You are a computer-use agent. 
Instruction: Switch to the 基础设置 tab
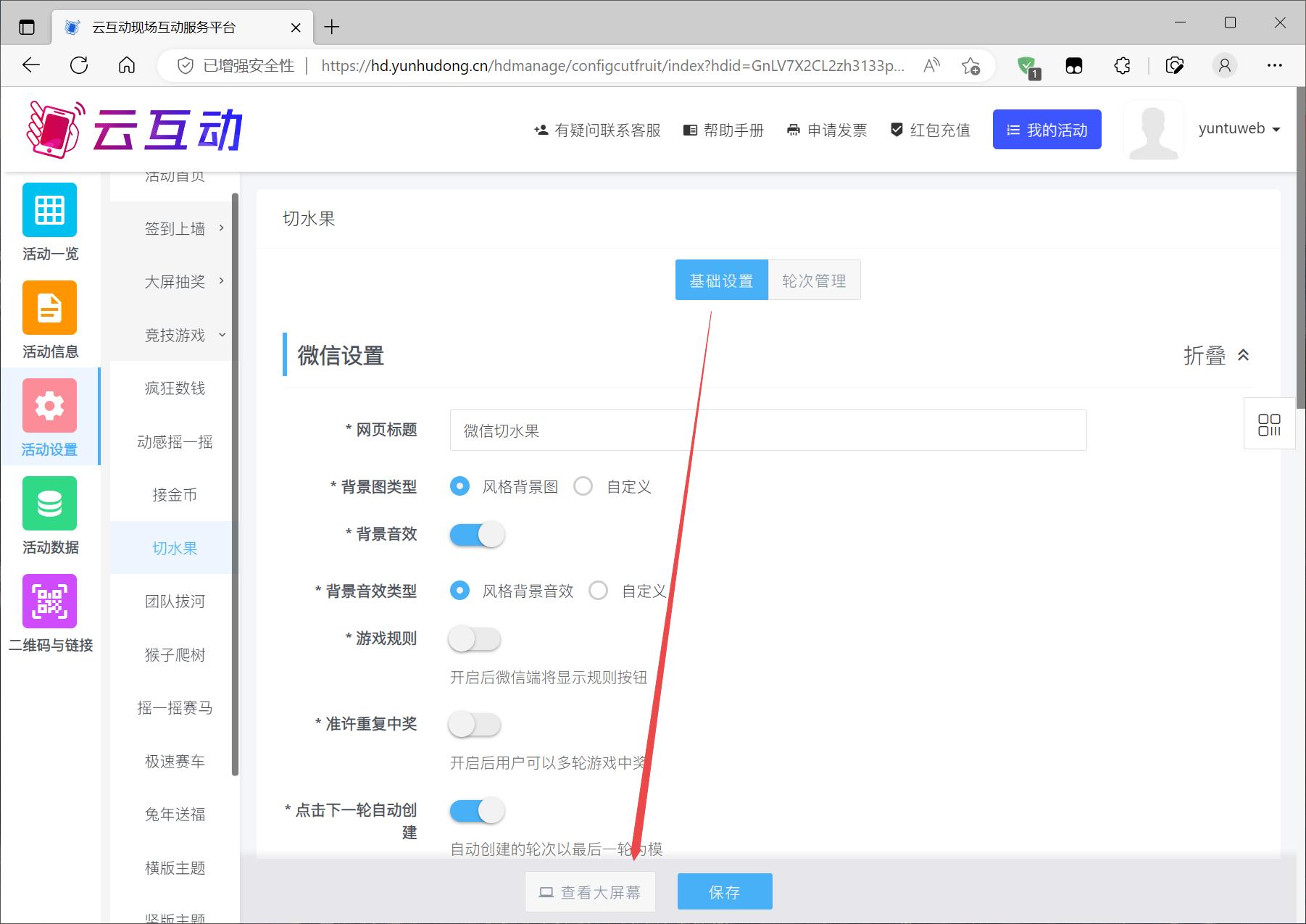(x=722, y=280)
